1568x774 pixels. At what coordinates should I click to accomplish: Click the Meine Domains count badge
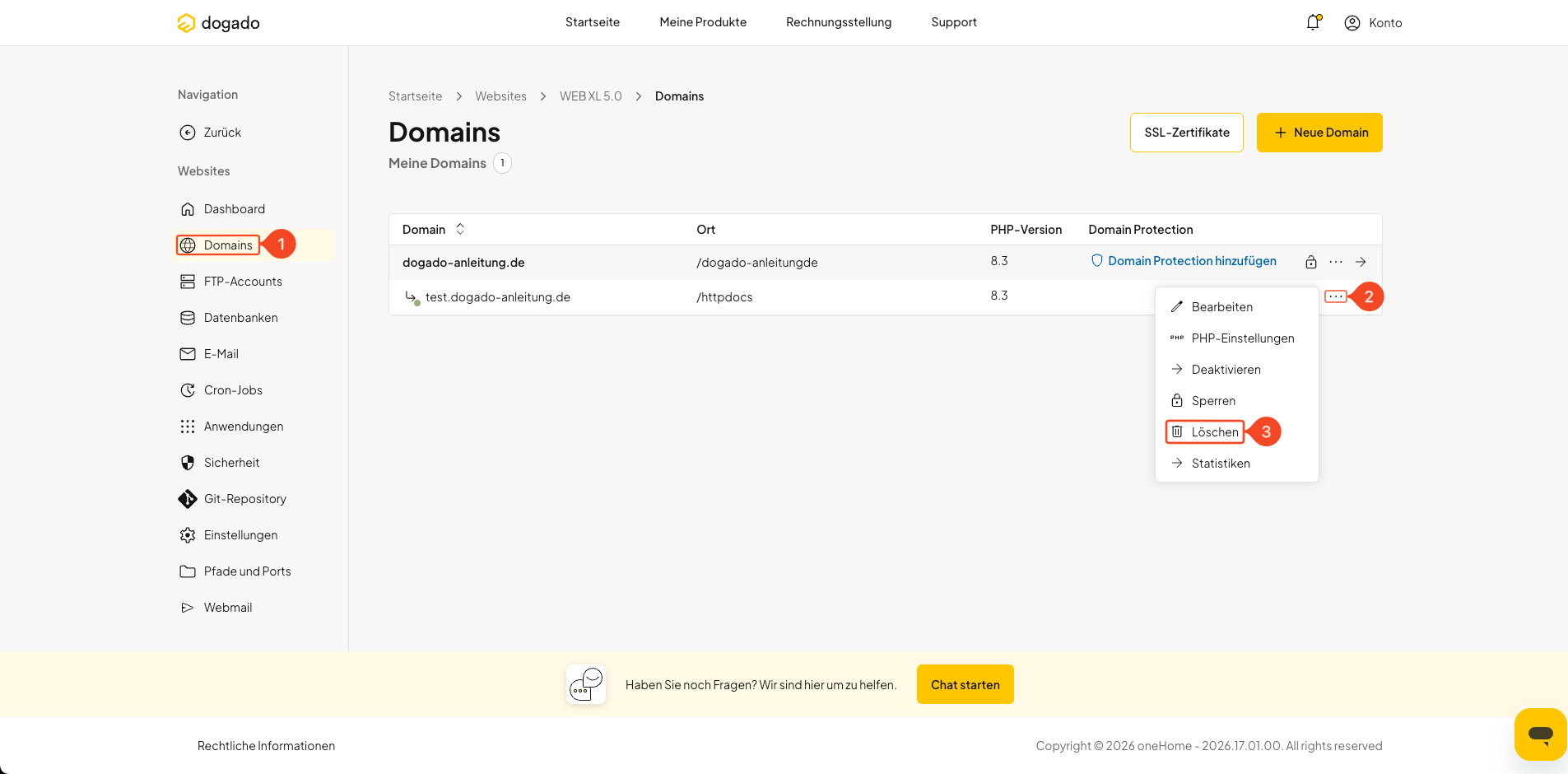click(x=502, y=163)
